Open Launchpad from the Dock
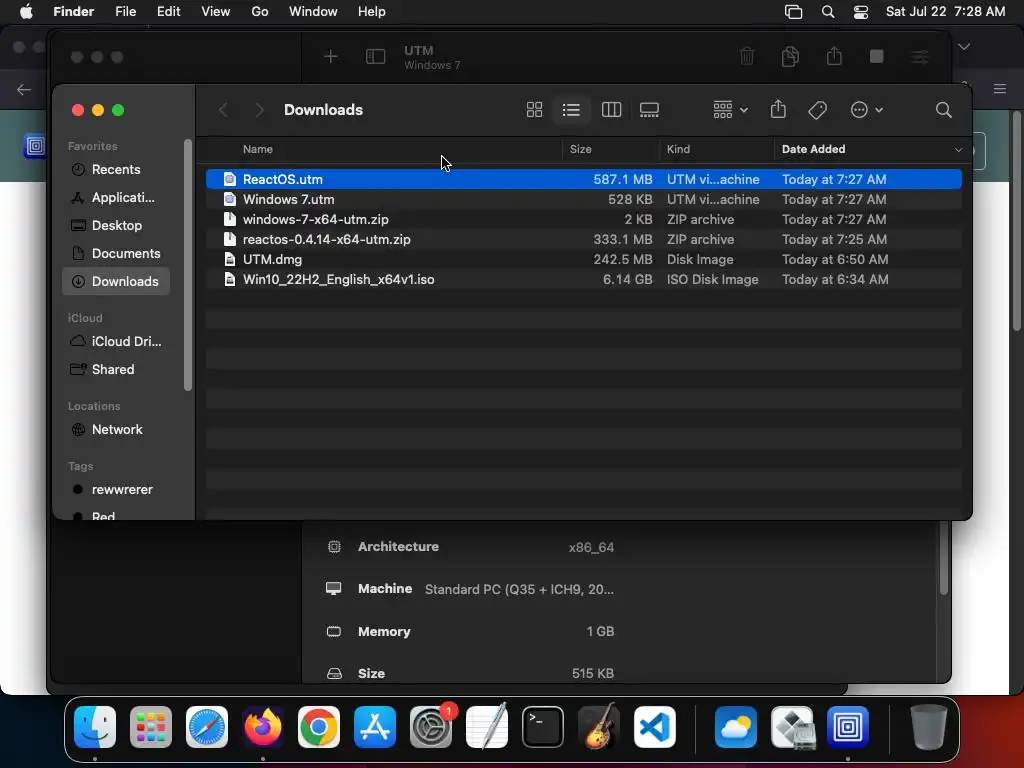 coord(151,727)
